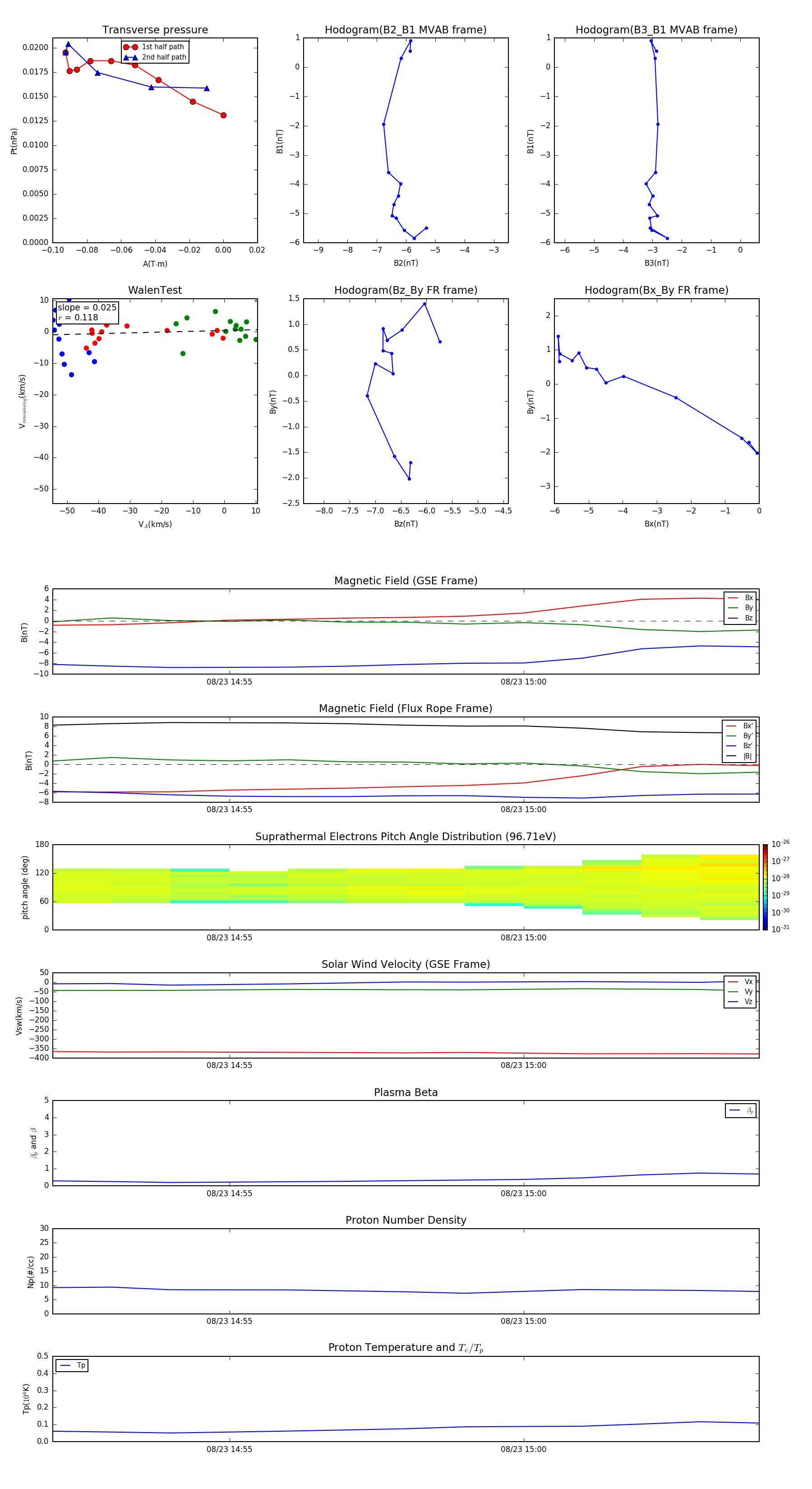Click the 'Proton Number Density' title
812x1489 pixels.
(x=406, y=1220)
